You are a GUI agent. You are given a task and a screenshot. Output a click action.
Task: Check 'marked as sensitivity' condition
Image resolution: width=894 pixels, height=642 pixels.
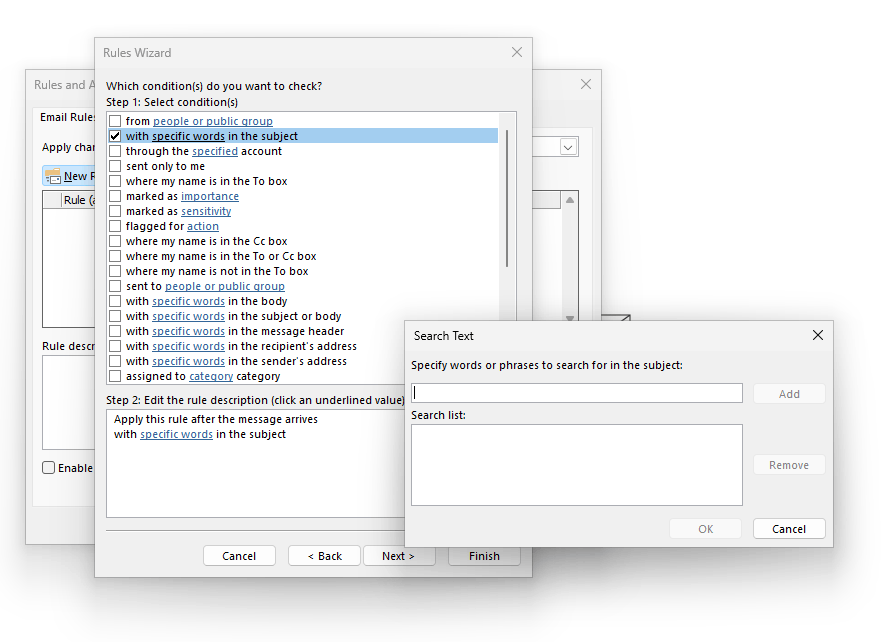click(x=115, y=211)
